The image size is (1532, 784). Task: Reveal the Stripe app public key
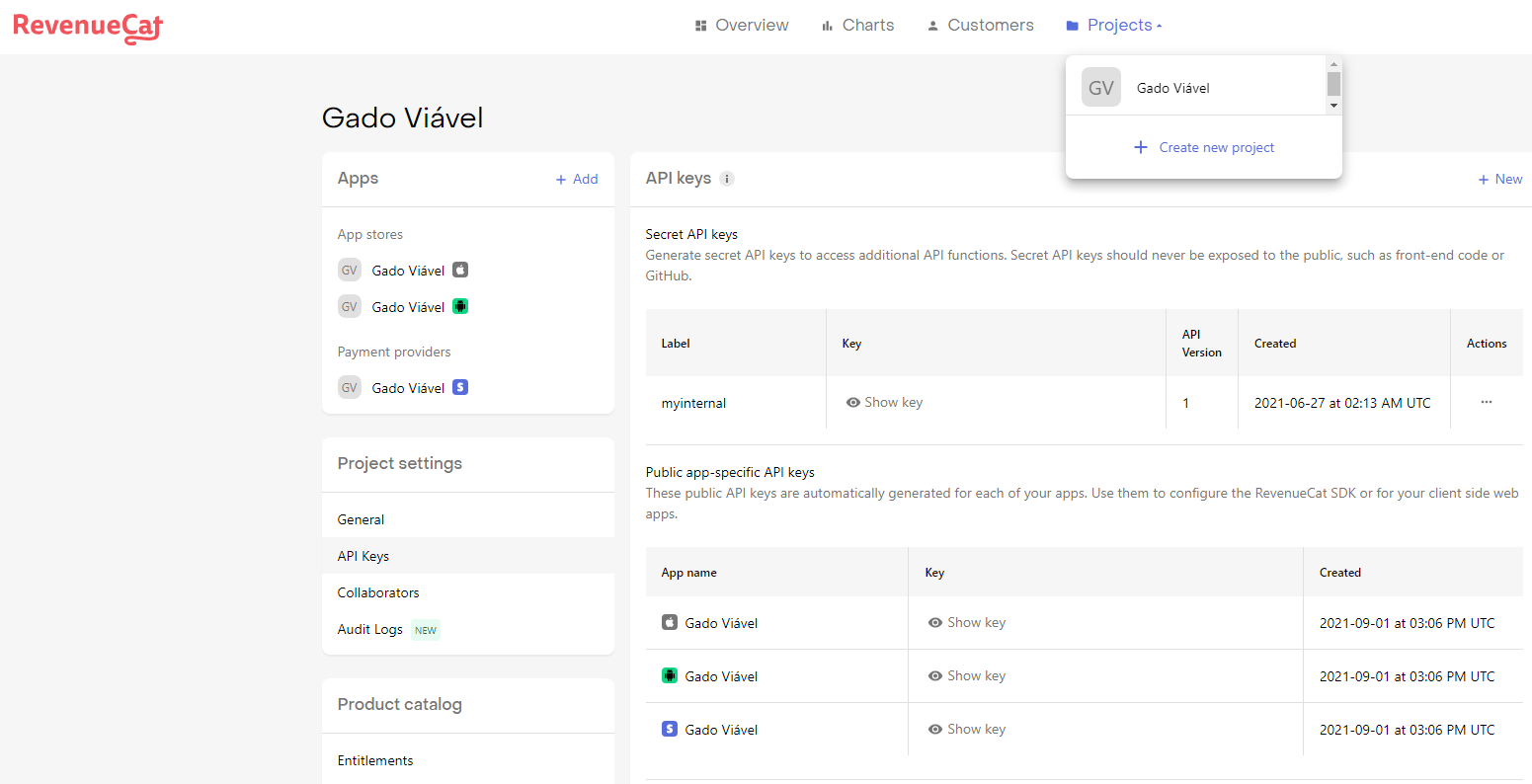tap(967, 730)
